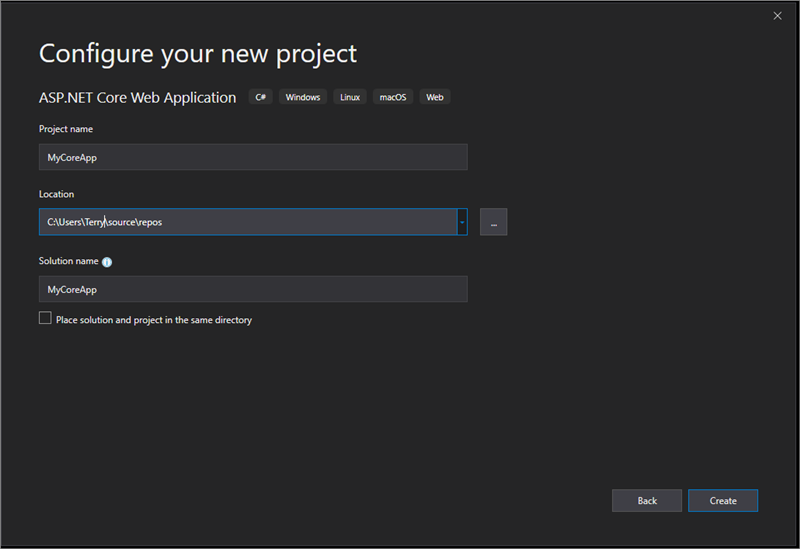The image size is (800, 549).
Task: Click the Project name label
Action: tap(65, 129)
